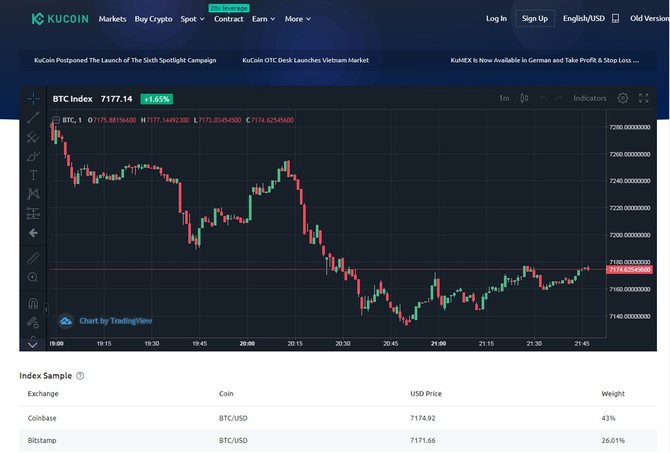
Task: Open KuMEX German availability announcement
Action: 544,60
